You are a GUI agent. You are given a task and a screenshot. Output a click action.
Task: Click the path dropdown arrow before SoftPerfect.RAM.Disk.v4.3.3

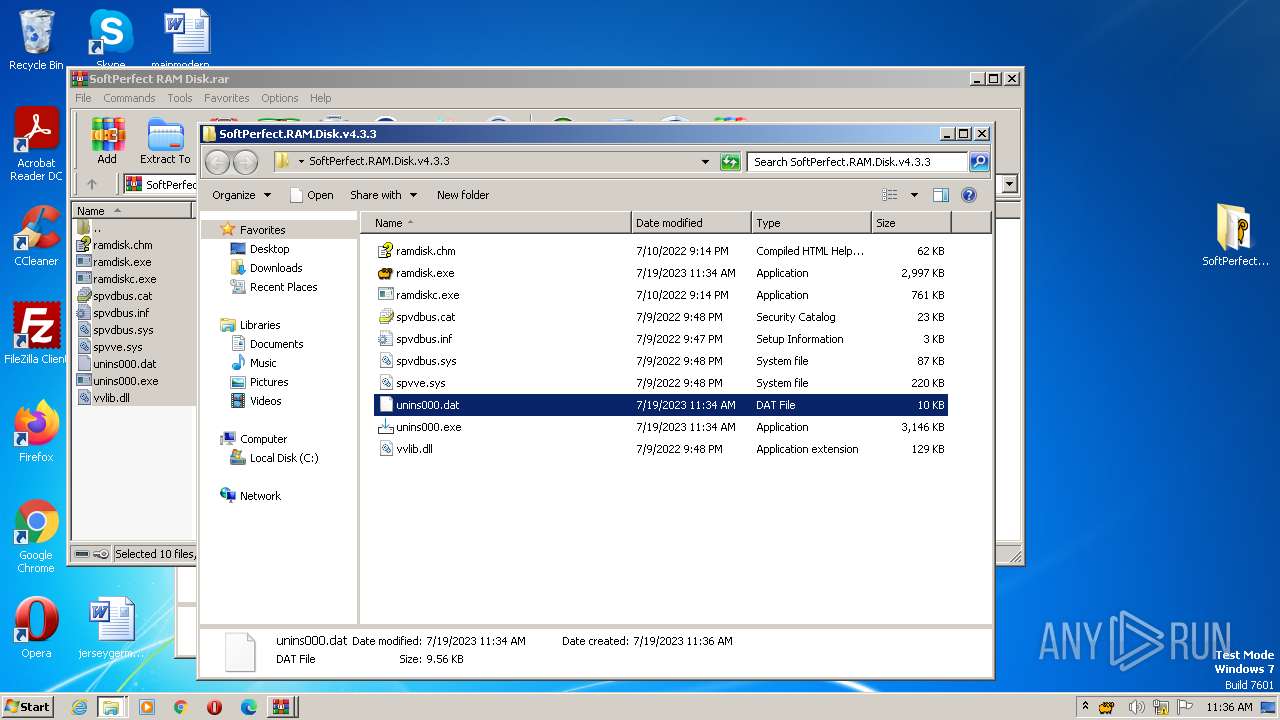(301, 161)
